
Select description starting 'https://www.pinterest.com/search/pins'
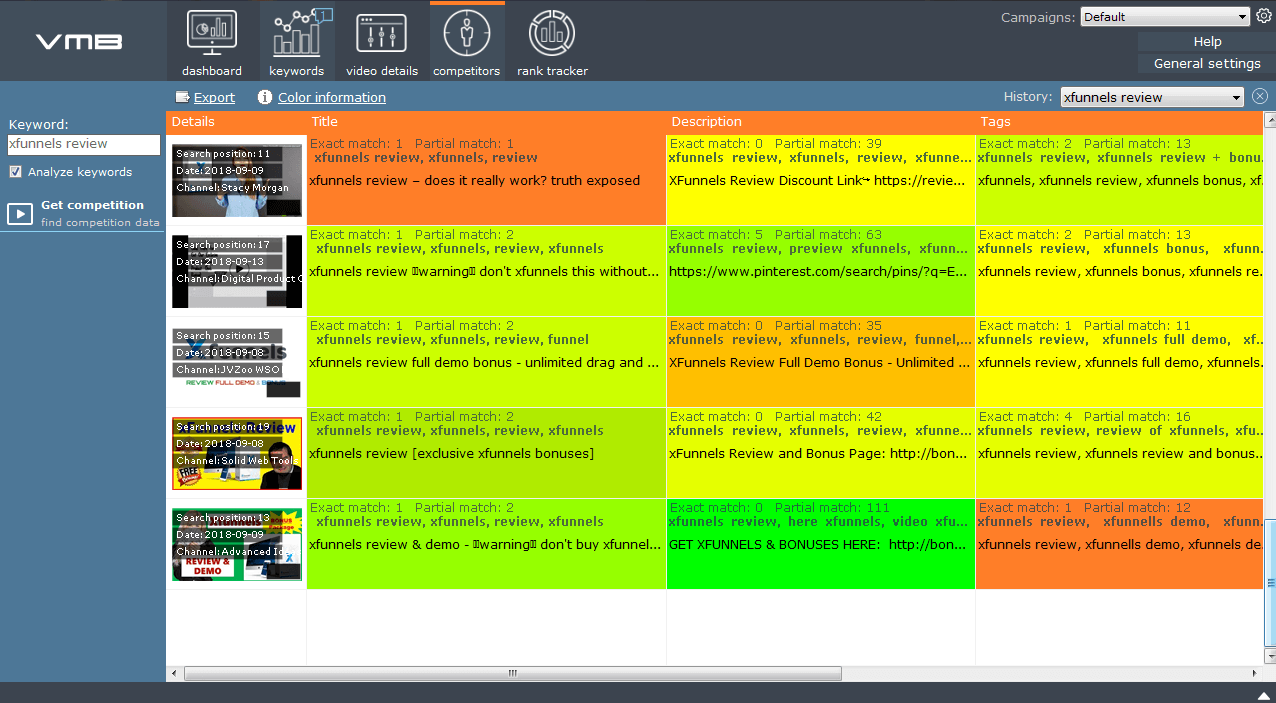(820, 271)
